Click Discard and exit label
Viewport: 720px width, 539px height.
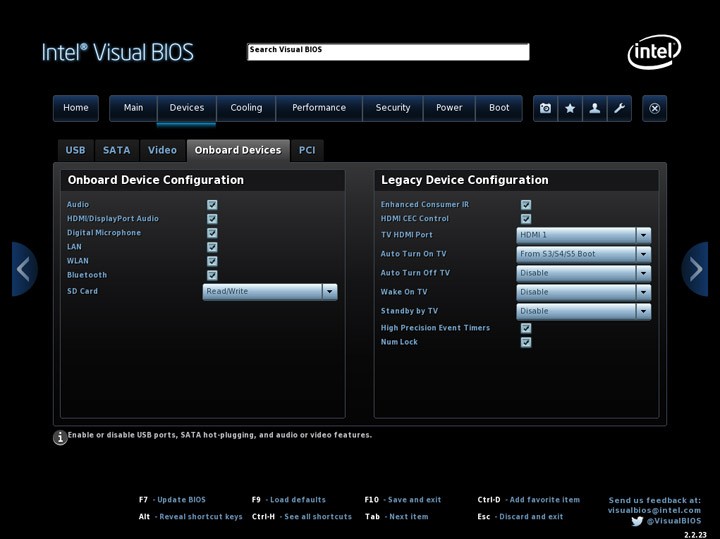click(531, 517)
